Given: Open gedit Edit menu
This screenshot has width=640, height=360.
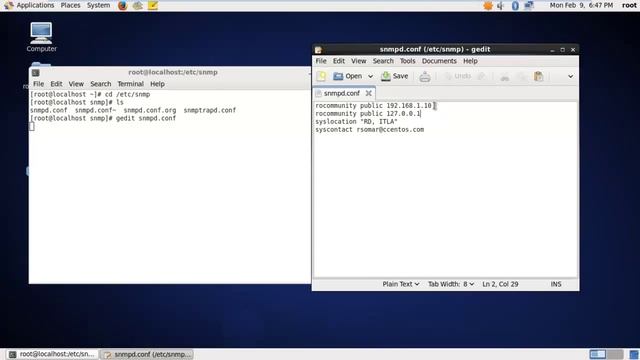Looking at the screenshot, I should [x=339, y=61].
